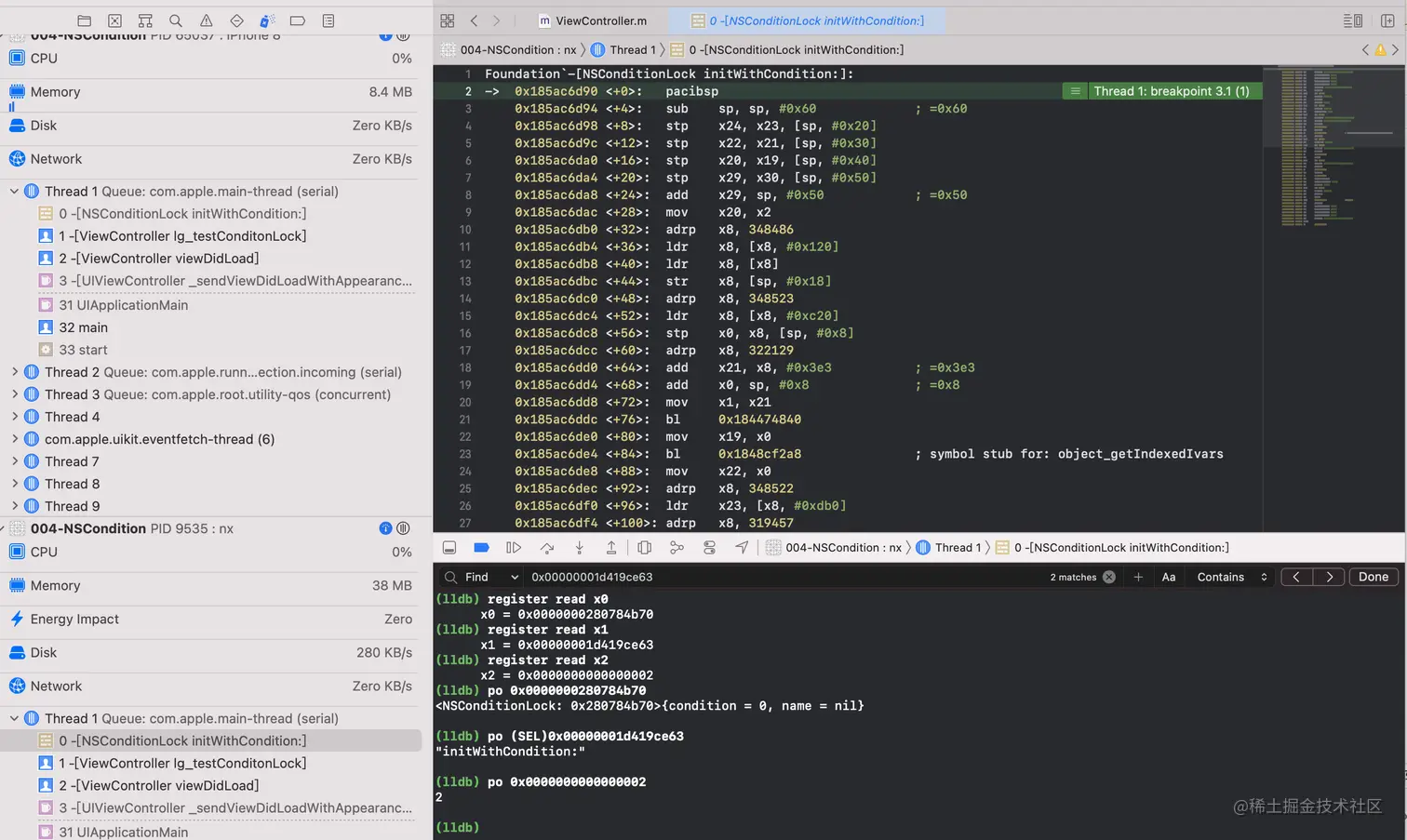This screenshot has height=840, width=1407.
Task: Open the Breakpoint navigator tag icon
Action: [298, 20]
